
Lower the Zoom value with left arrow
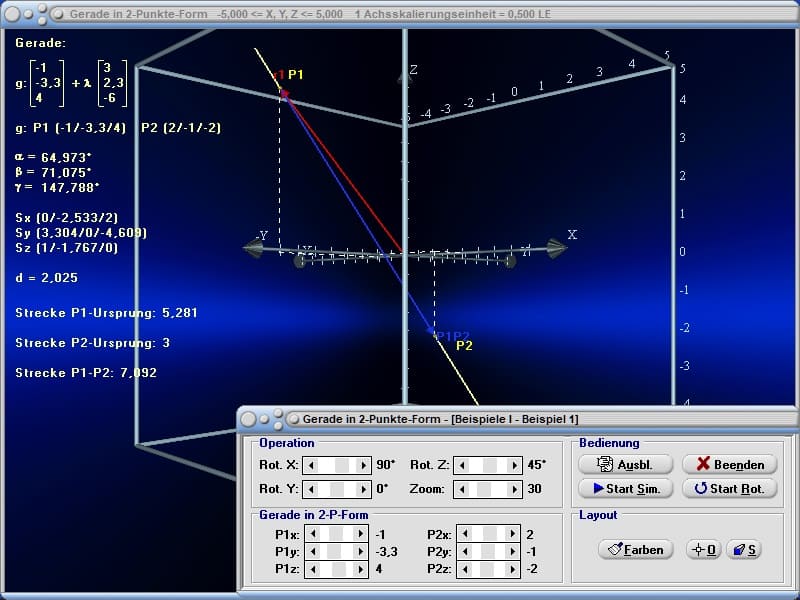click(462, 489)
